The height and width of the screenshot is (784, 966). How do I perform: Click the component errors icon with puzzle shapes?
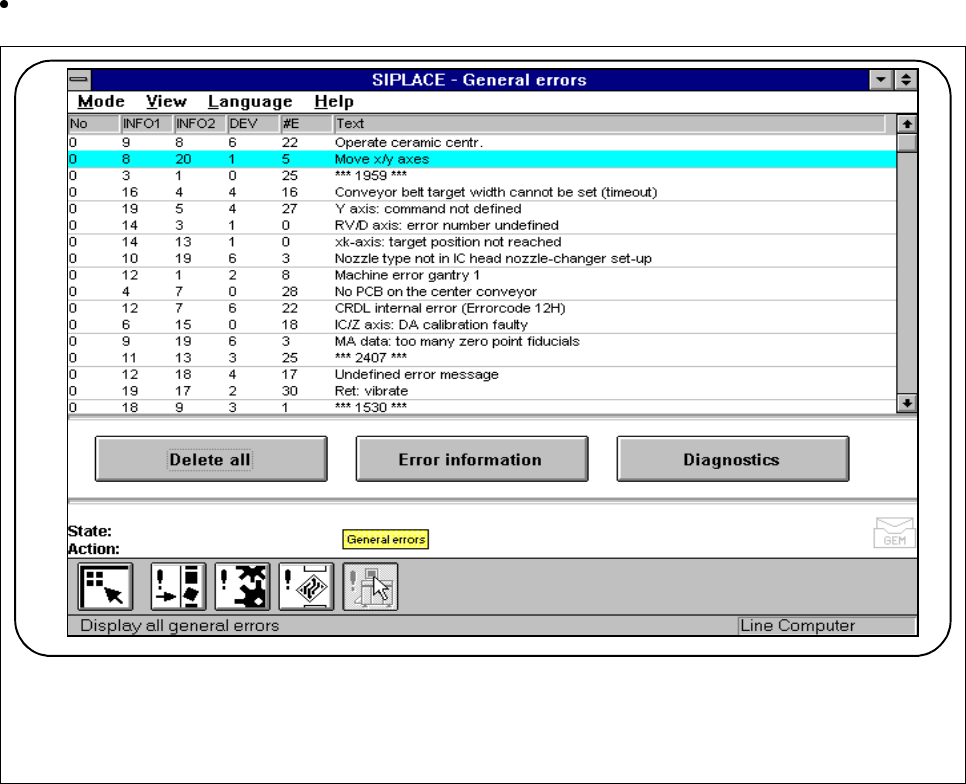click(x=243, y=587)
